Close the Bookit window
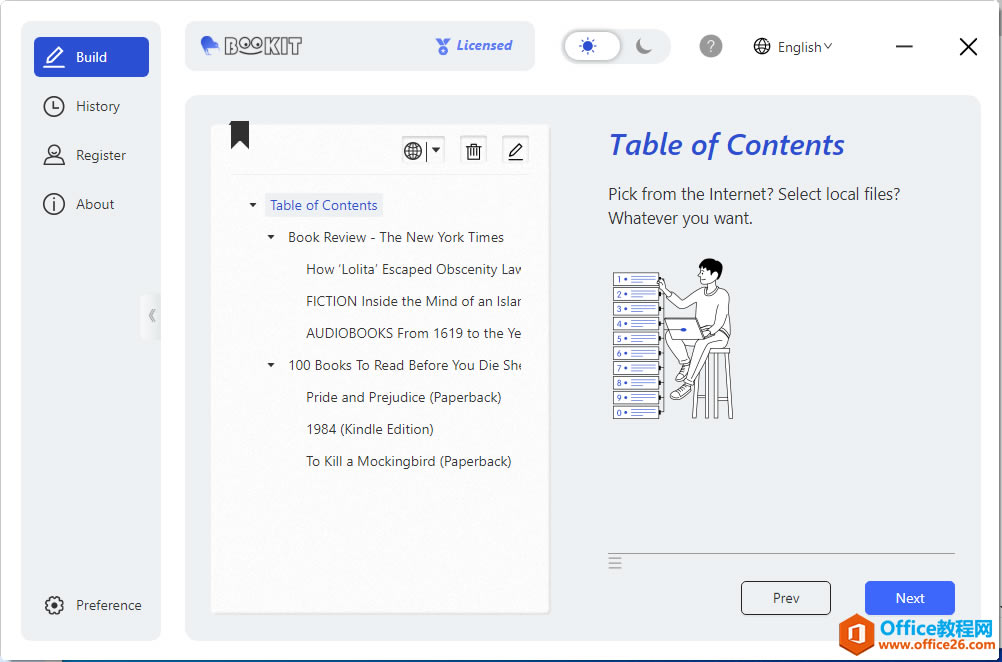This screenshot has width=1002, height=662. (968, 47)
